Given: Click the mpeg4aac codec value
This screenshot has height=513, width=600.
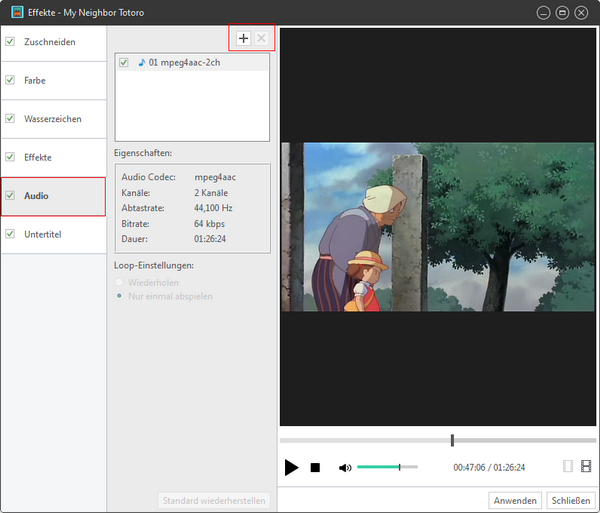Looking at the screenshot, I should click(215, 177).
